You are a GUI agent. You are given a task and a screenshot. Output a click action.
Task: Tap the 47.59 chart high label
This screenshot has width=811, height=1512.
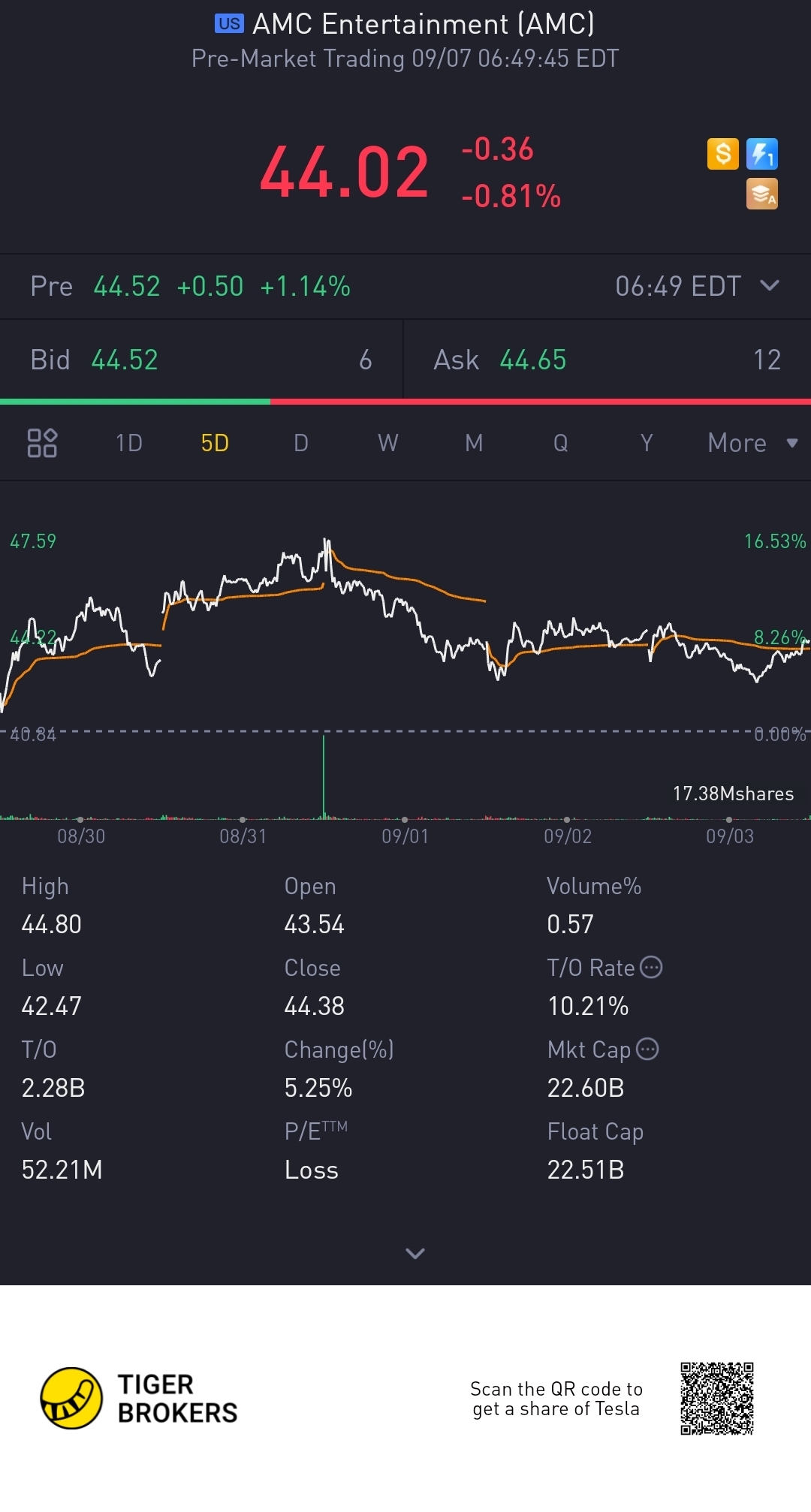click(x=33, y=541)
